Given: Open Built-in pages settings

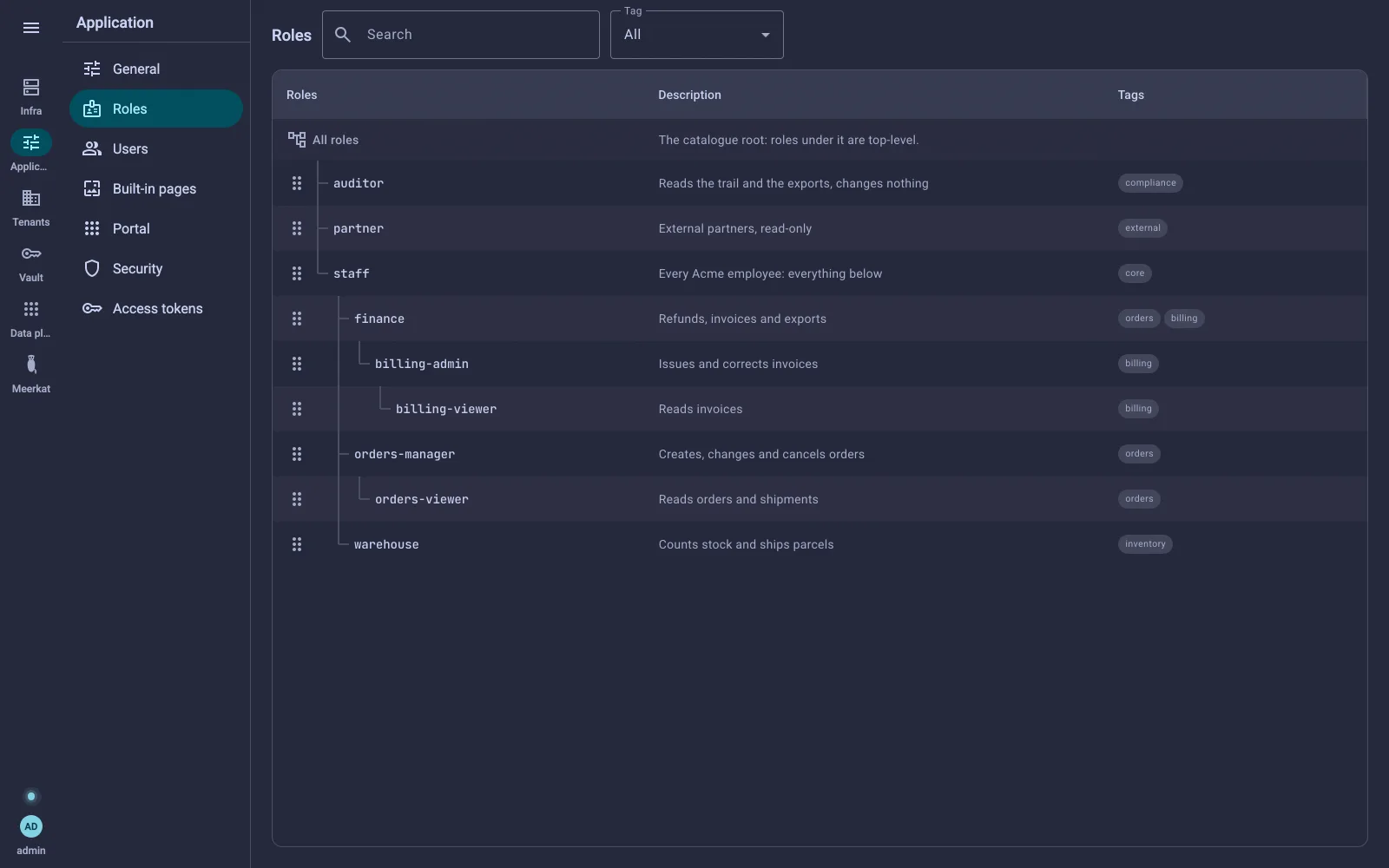Looking at the screenshot, I should point(156,188).
